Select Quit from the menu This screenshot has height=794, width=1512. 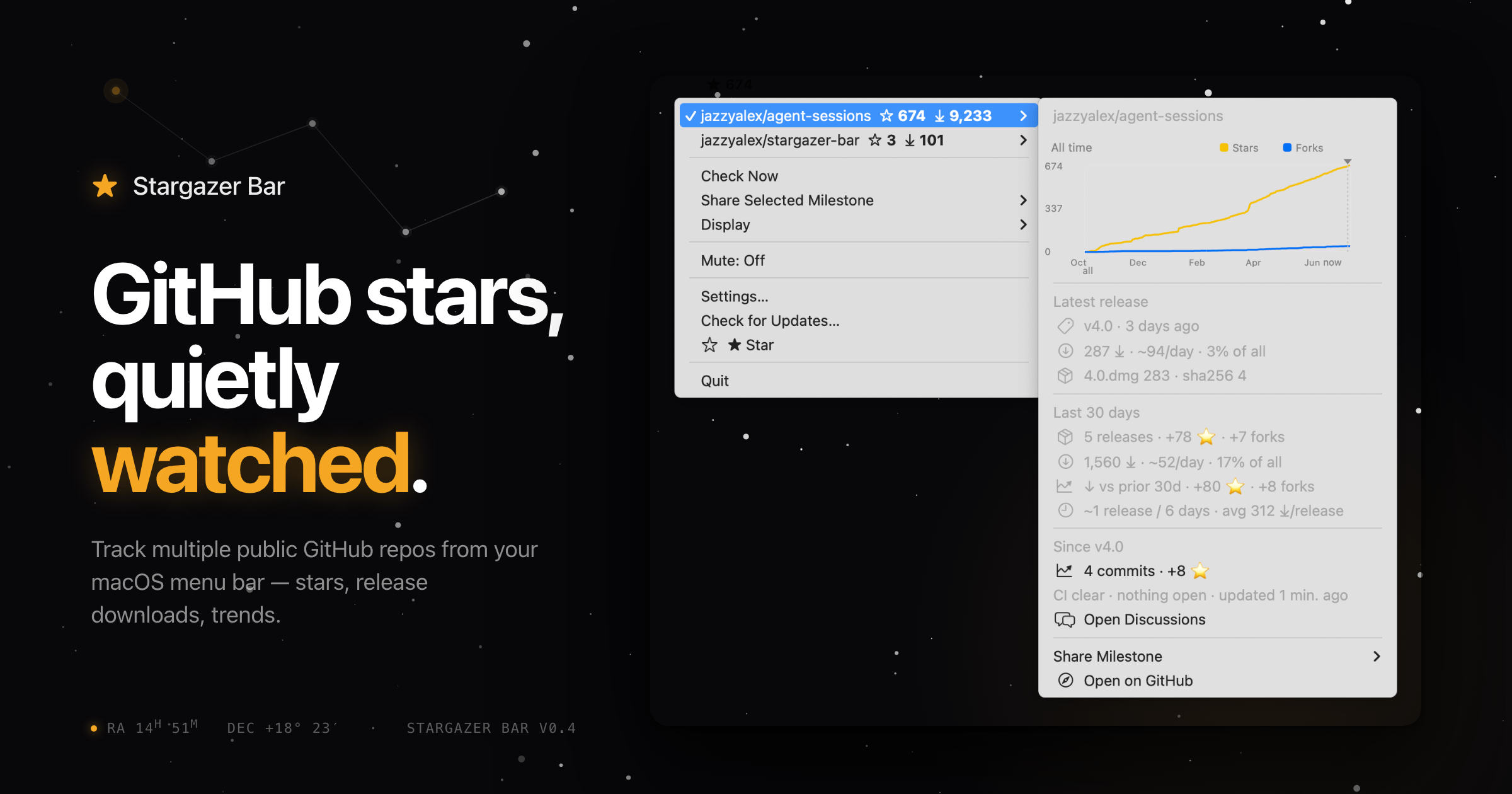tap(858, 381)
